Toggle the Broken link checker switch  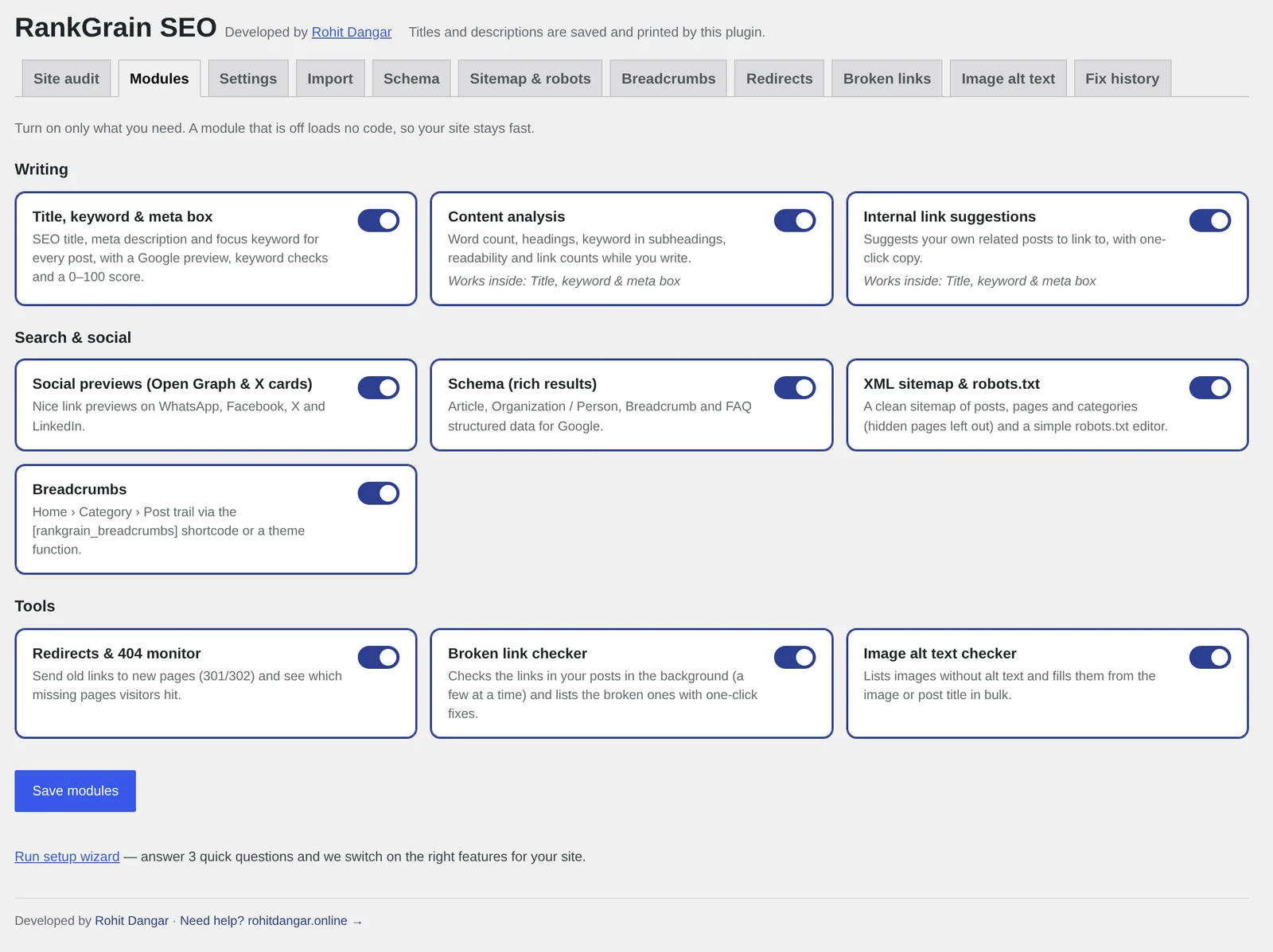pos(794,657)
